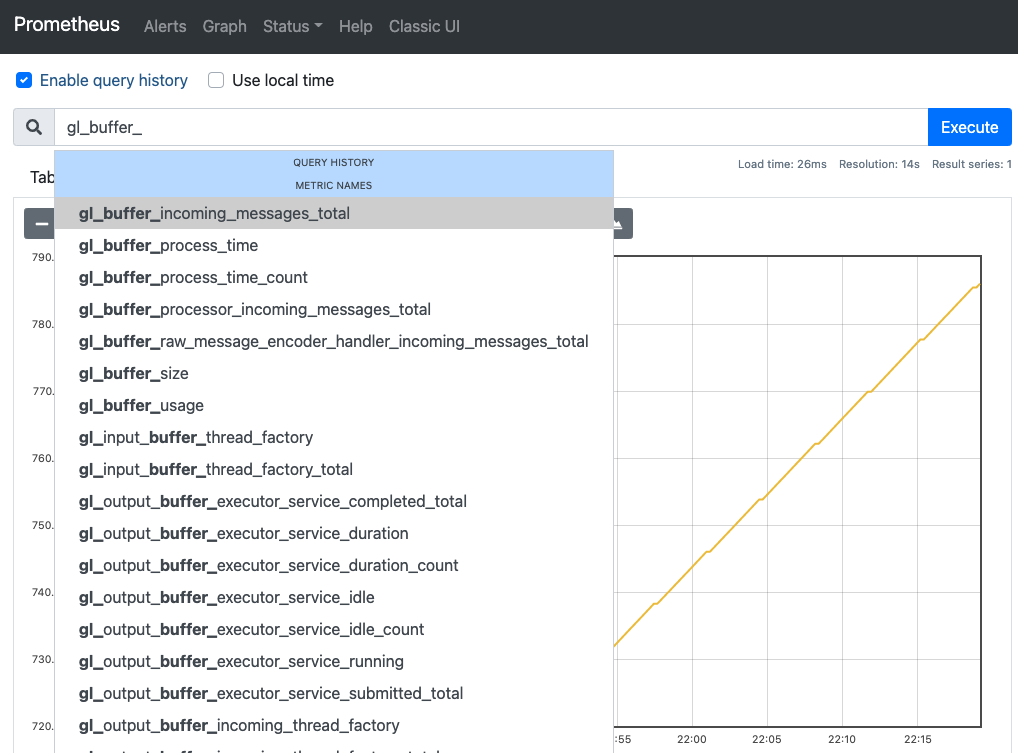Click the magnifying glass search icon
1018x753 pixels.
[x=34, y=128]
